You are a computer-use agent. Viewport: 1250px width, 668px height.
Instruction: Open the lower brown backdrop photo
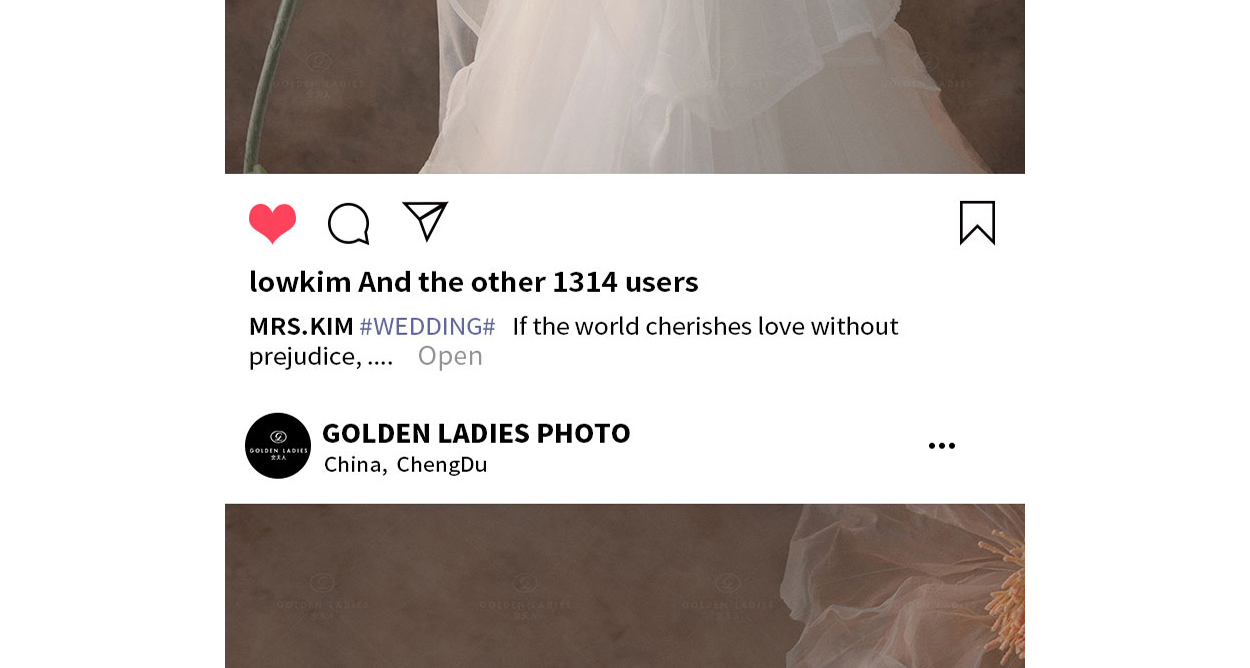click(x=625, y=586)
